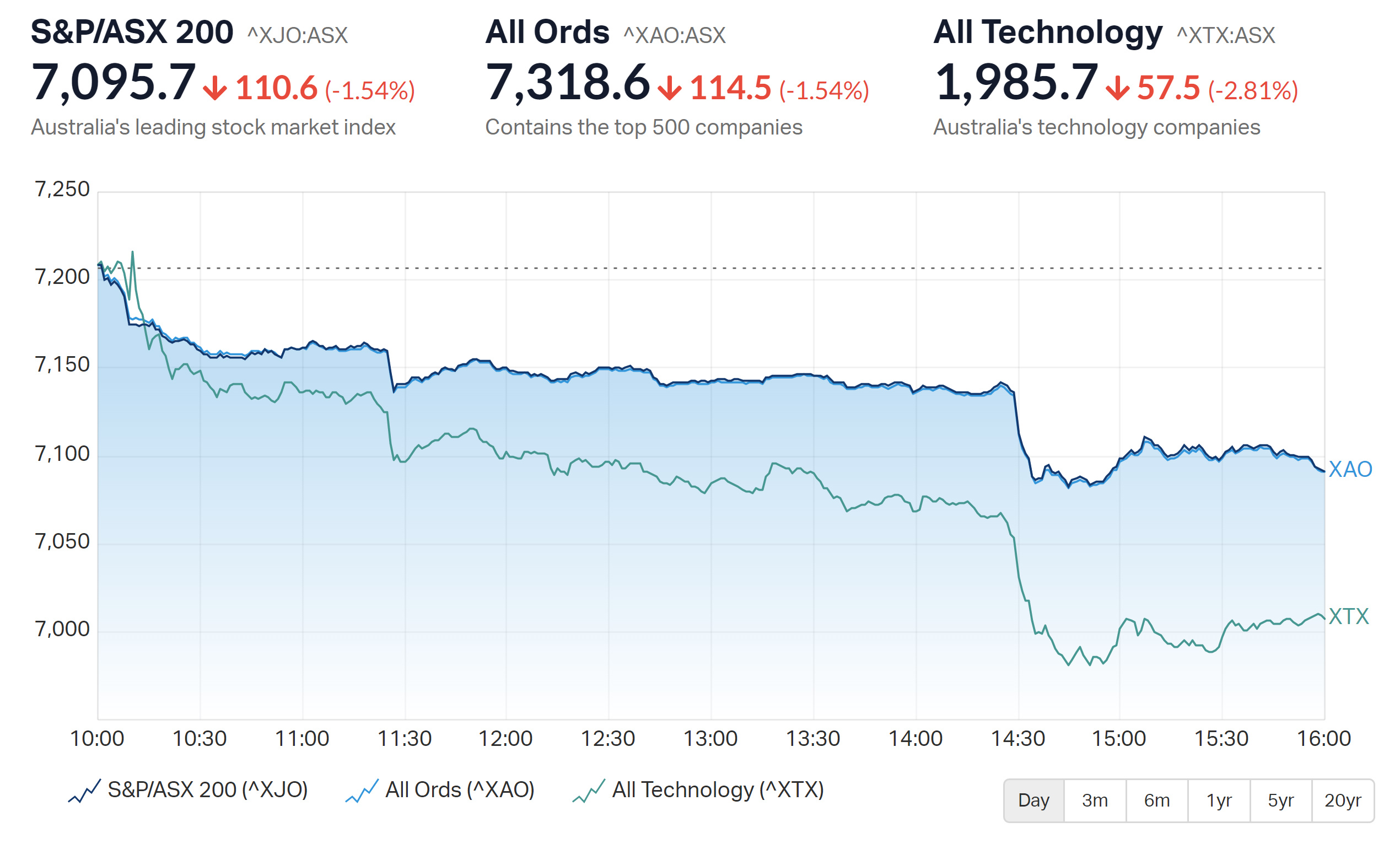Toggle the All Ords (^XAO) series label
The width and height of the screenshot is (1400, 849).
tap(460, 790)
